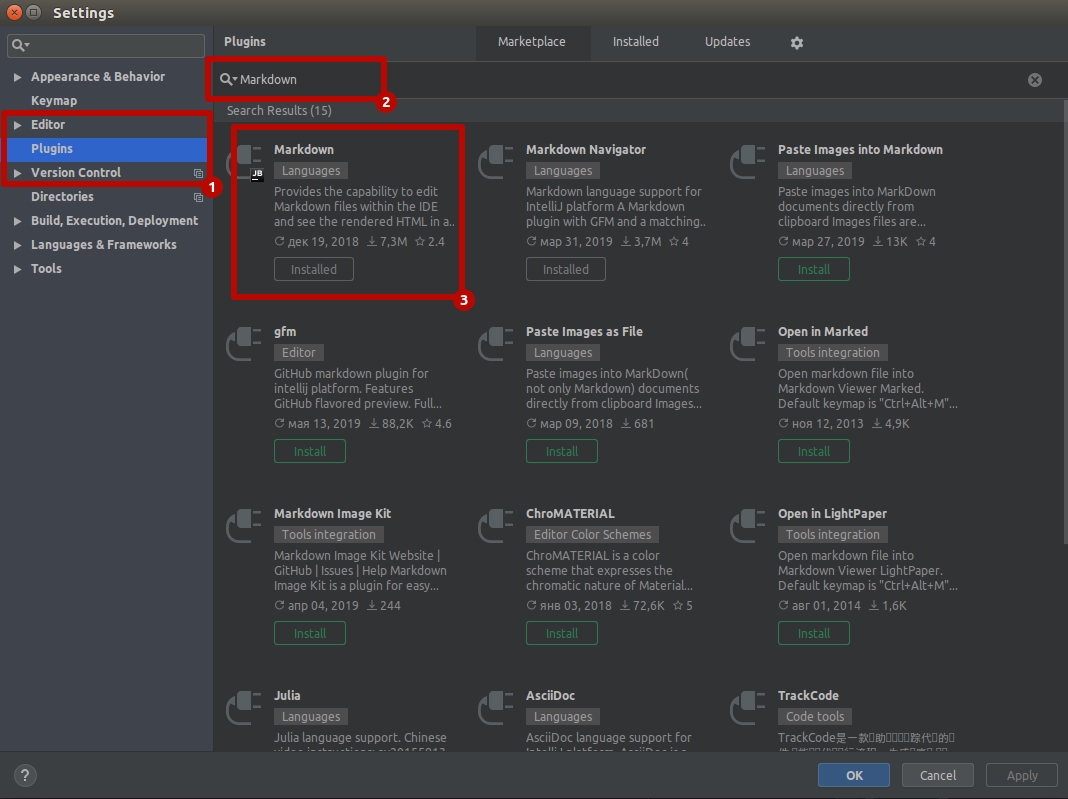
Task: Click the gfm plugin icon
Action: [x=244, y=345]
